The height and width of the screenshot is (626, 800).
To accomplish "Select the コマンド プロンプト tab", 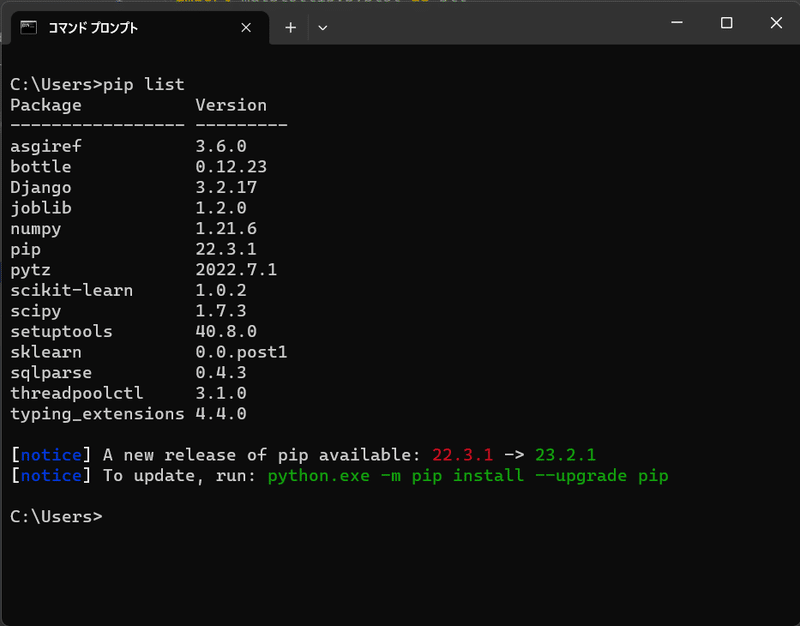I will 140,28.
